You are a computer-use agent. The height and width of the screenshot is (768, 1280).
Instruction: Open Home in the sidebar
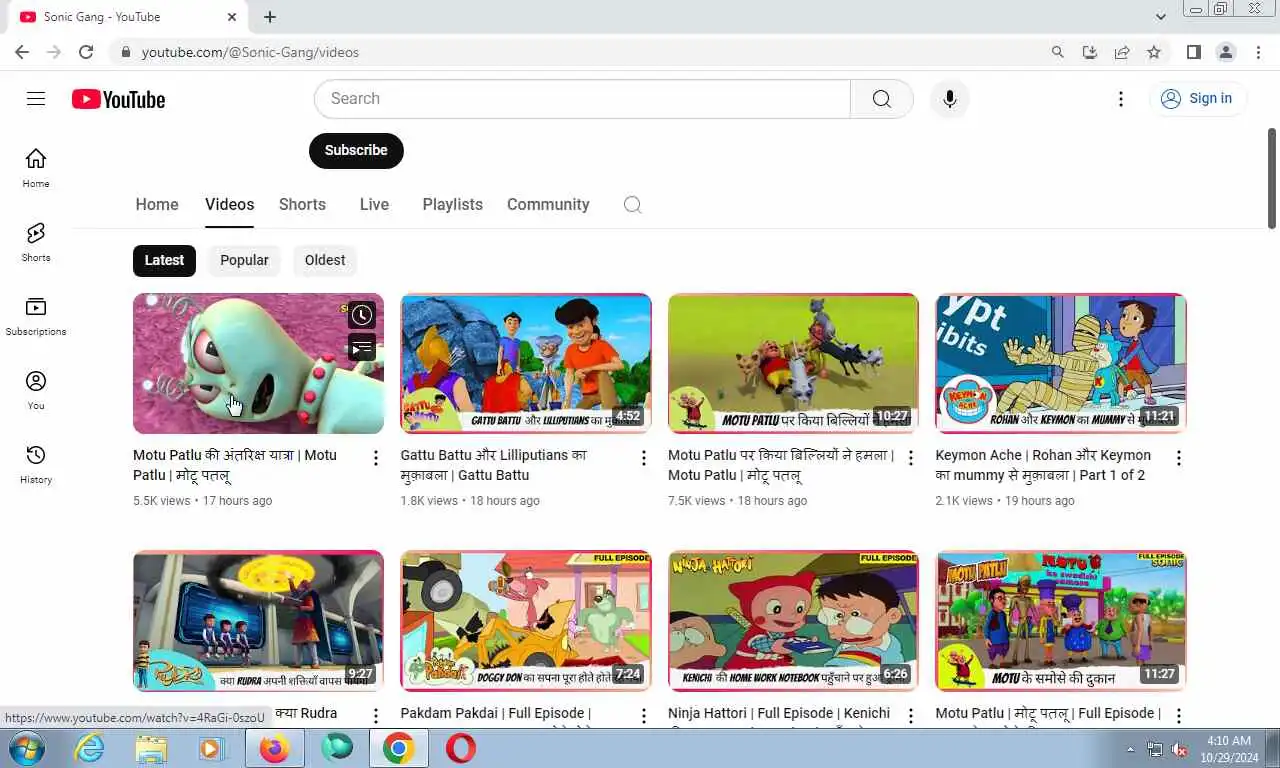[36, 167]
